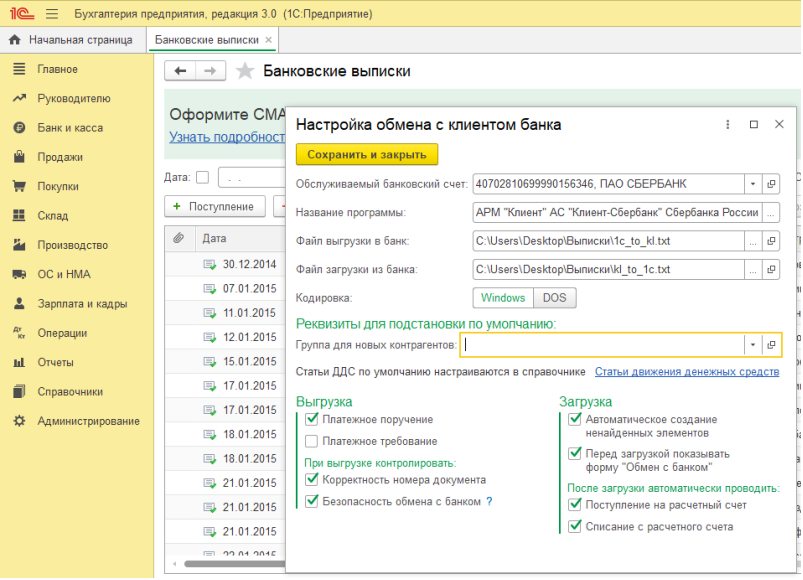The width and height of the screenshot is (803, 580).
Task: Toggle Корректность номера документа checkbox
Action: click(x=311, y=480)
